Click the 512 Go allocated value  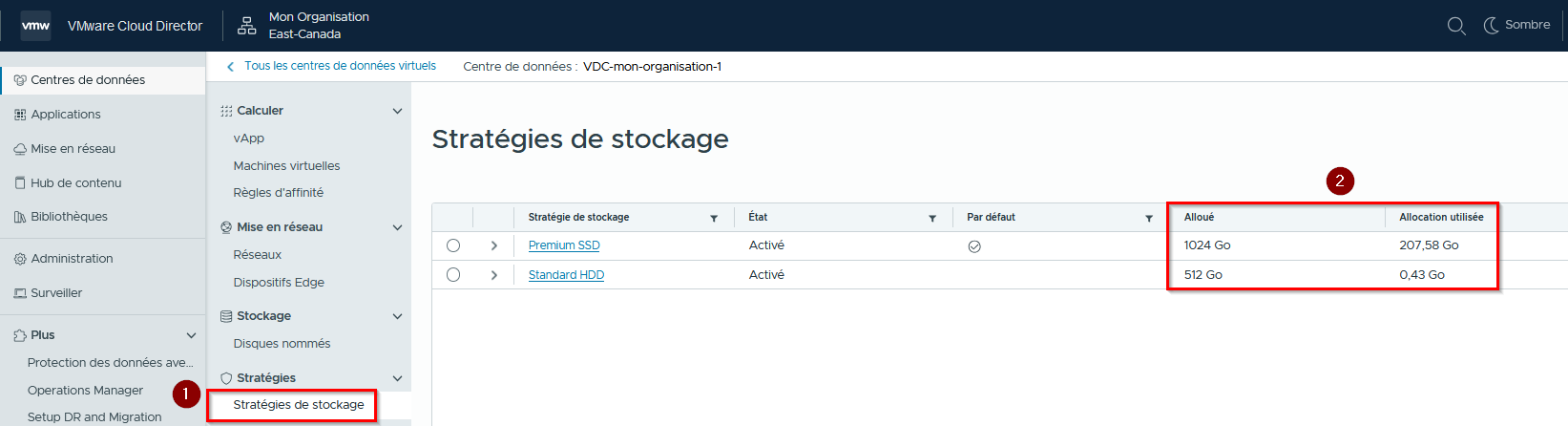(1202, 275)
